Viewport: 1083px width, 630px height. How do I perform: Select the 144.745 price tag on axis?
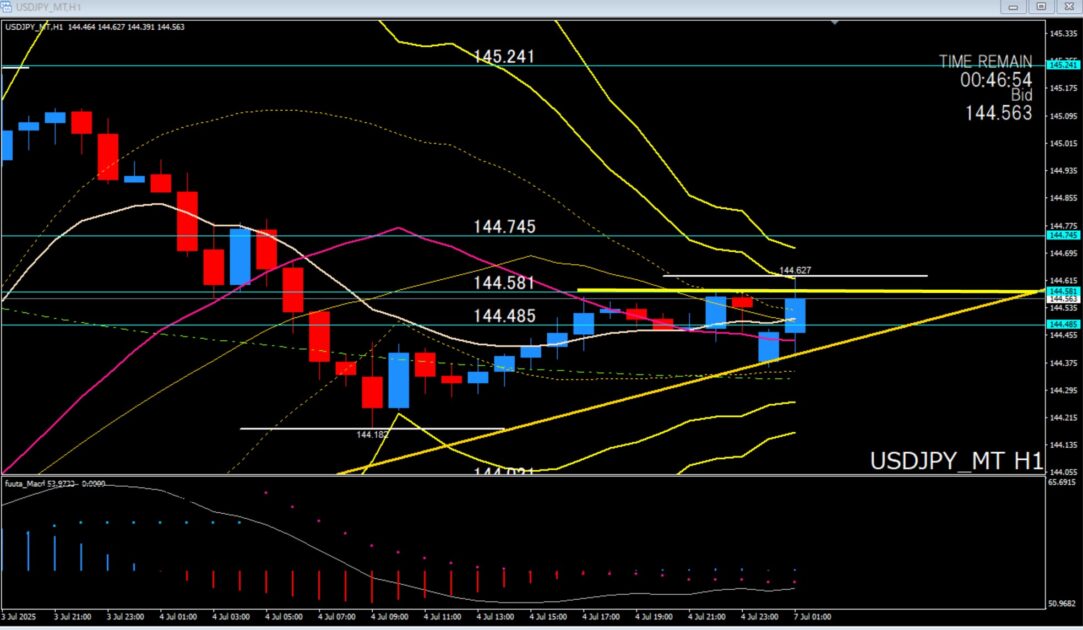pyautogui.click(x=1061, y=235)
